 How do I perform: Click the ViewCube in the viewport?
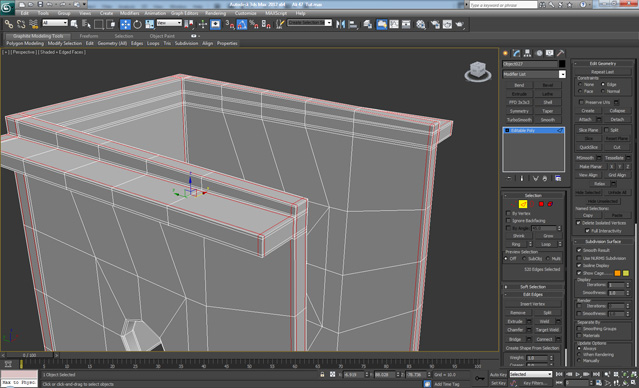coord(478,71)
